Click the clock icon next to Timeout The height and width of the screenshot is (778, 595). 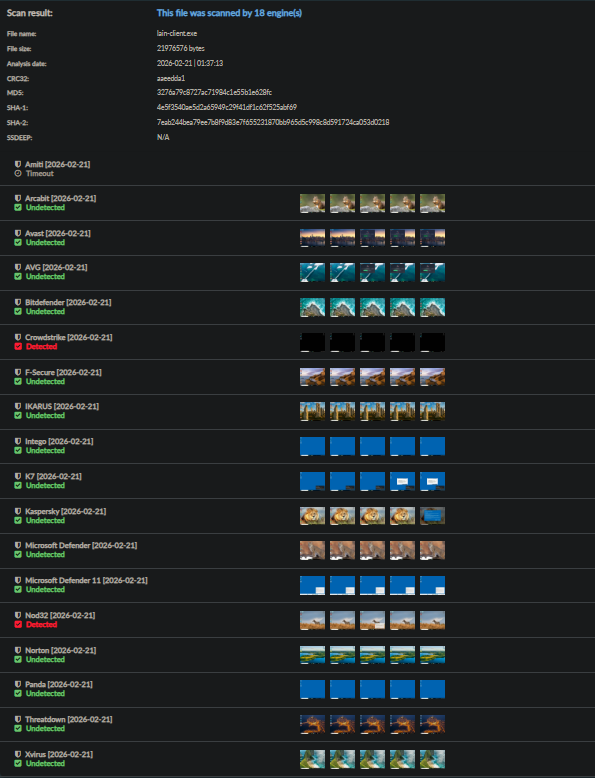pyautogui.click(x=18, y=174)
